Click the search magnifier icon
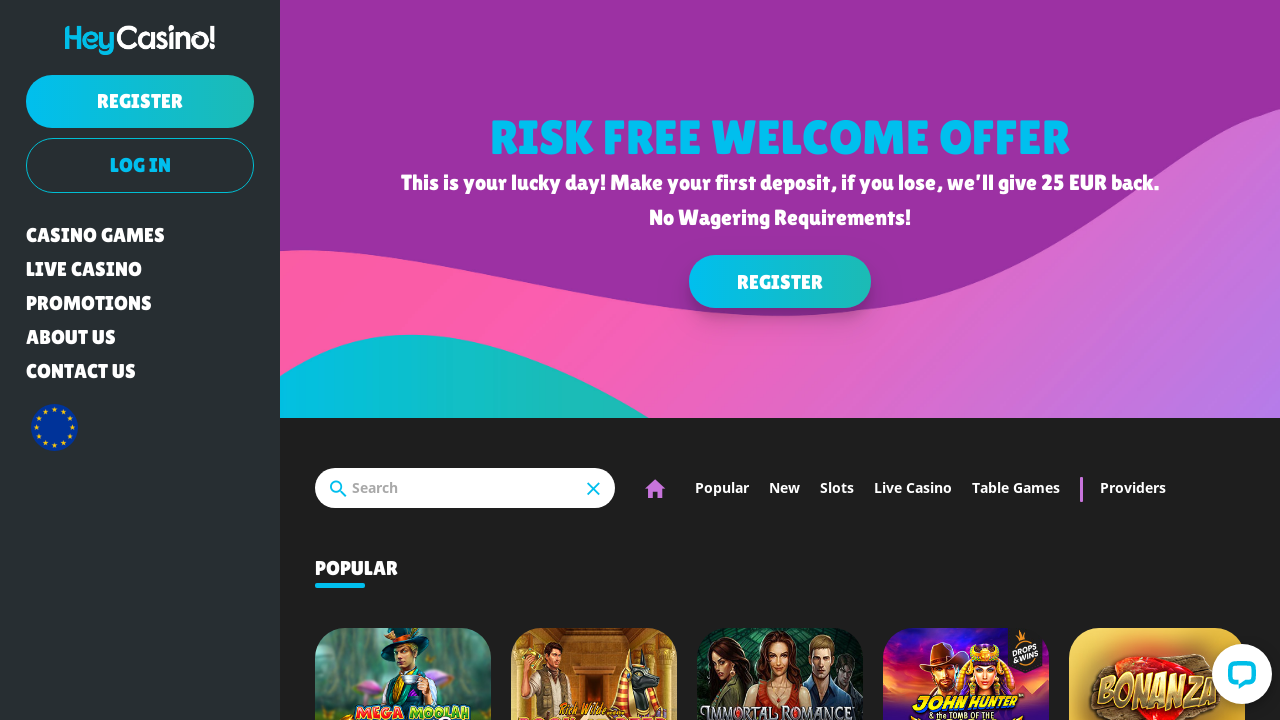 tap(338, 488)
